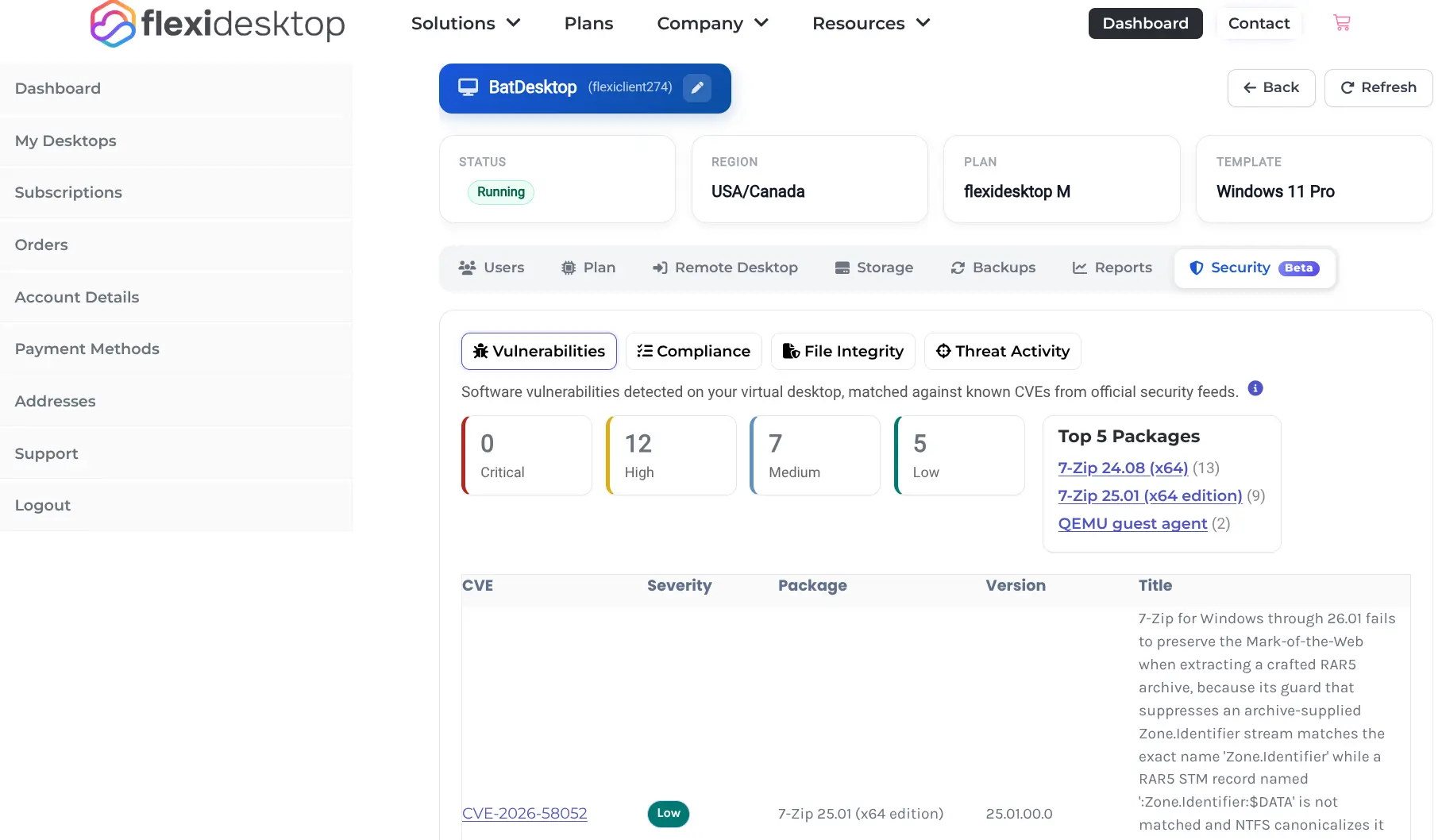Click the bug icon on Vulnerabilities
The image size is (1442, 840).
(480, 351)
